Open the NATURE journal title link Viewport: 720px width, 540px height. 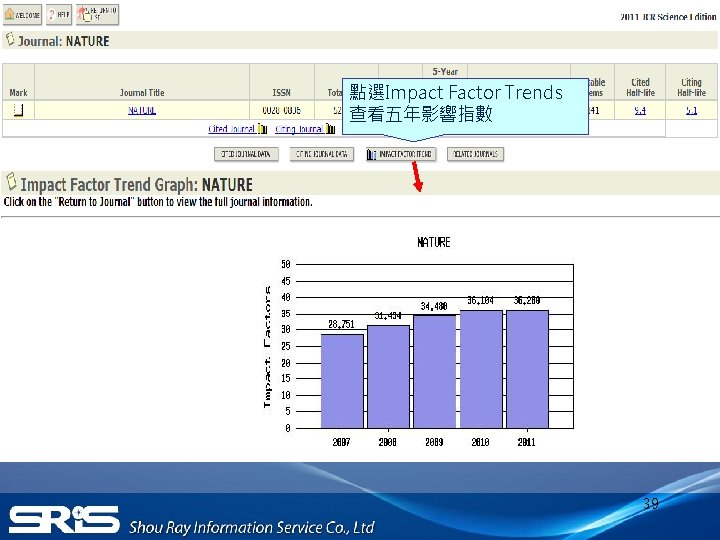pyautogui.click(x=142, y=110)
